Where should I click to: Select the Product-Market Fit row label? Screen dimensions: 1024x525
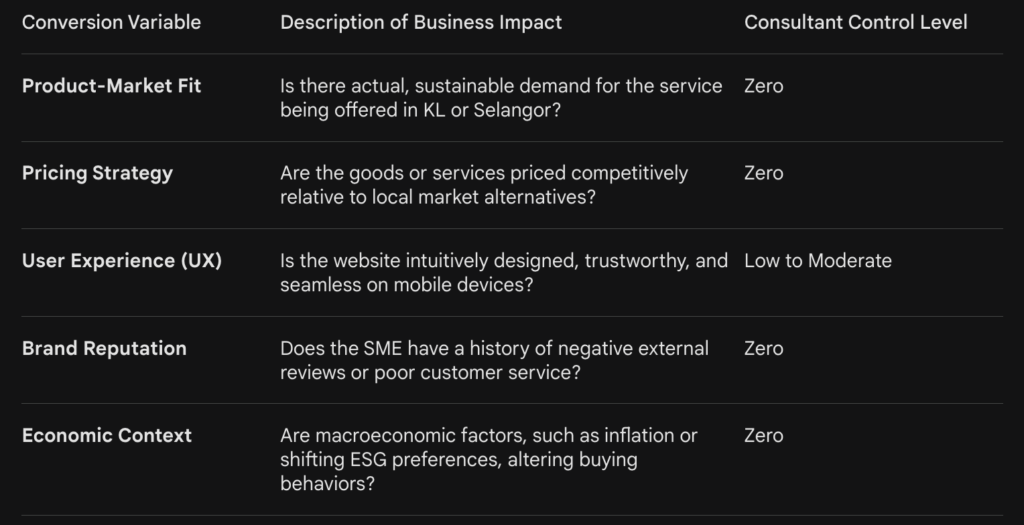[x=111, y=86]
